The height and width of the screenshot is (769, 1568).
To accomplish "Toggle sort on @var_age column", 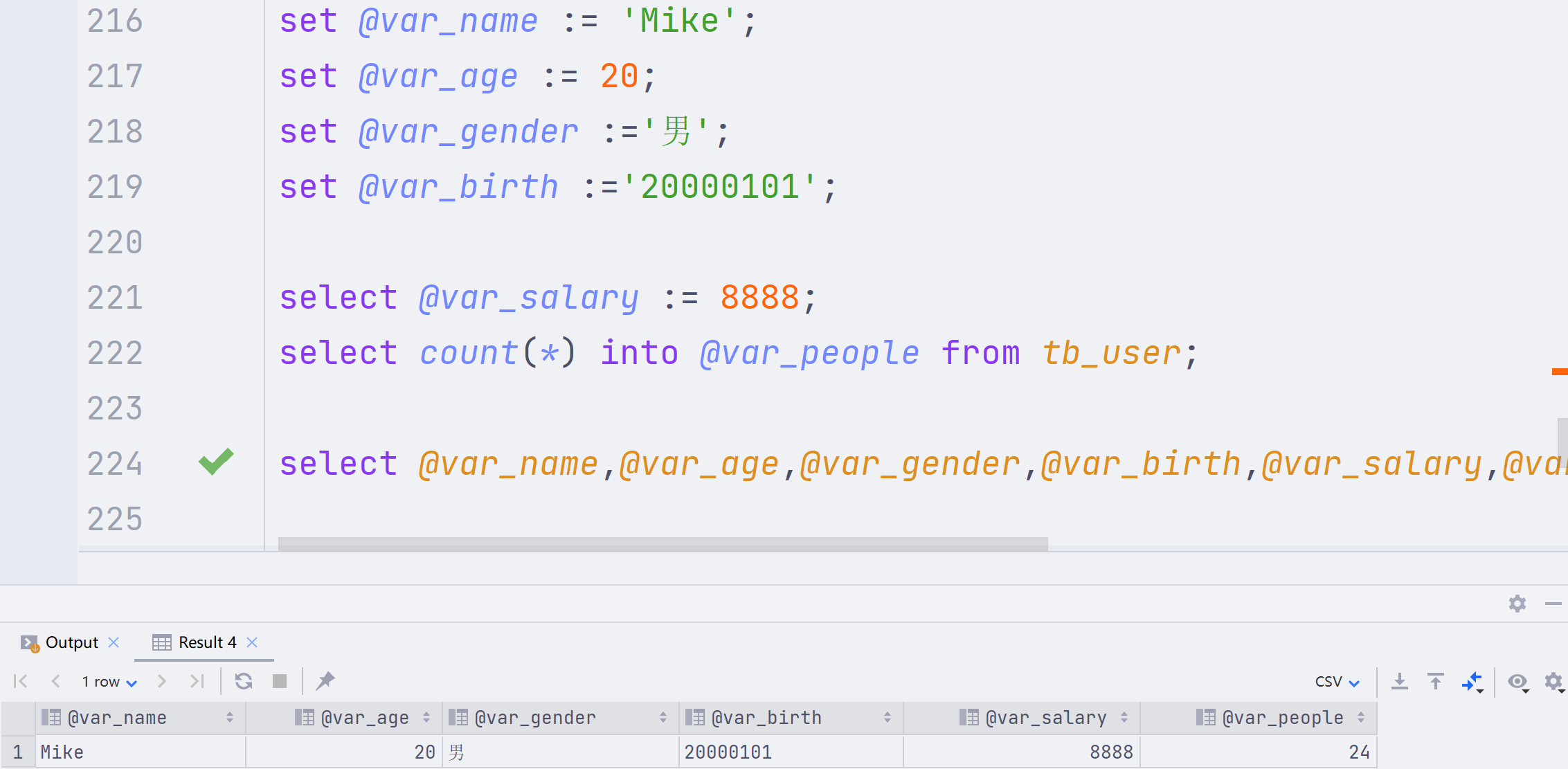I will 426,718.
